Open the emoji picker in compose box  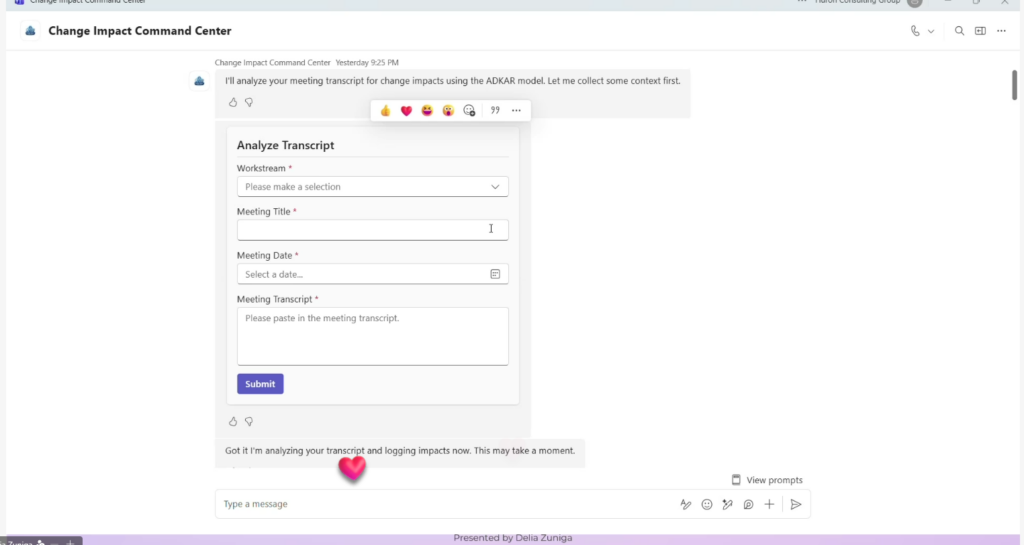coord(707,505)
